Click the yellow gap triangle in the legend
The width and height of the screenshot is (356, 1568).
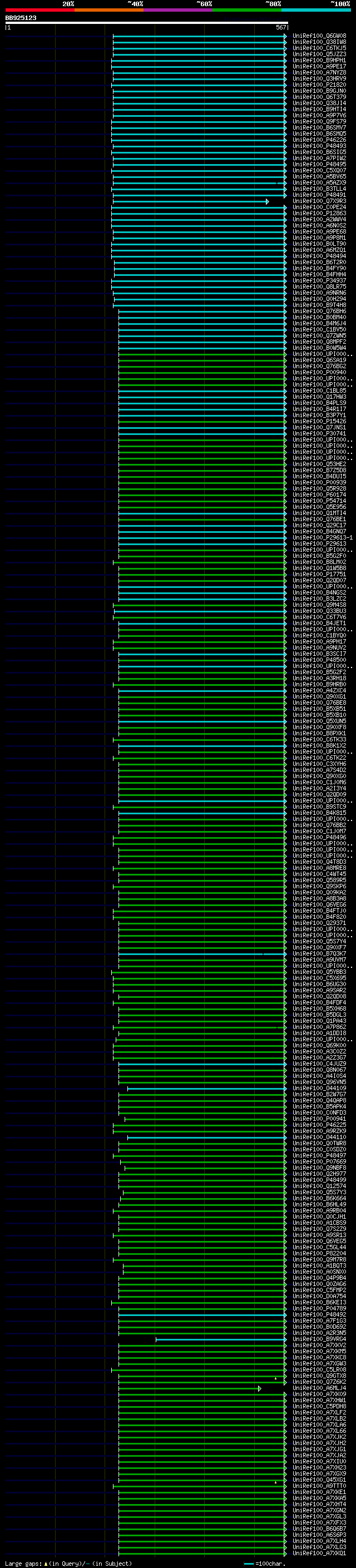[x=46, y=1564]
